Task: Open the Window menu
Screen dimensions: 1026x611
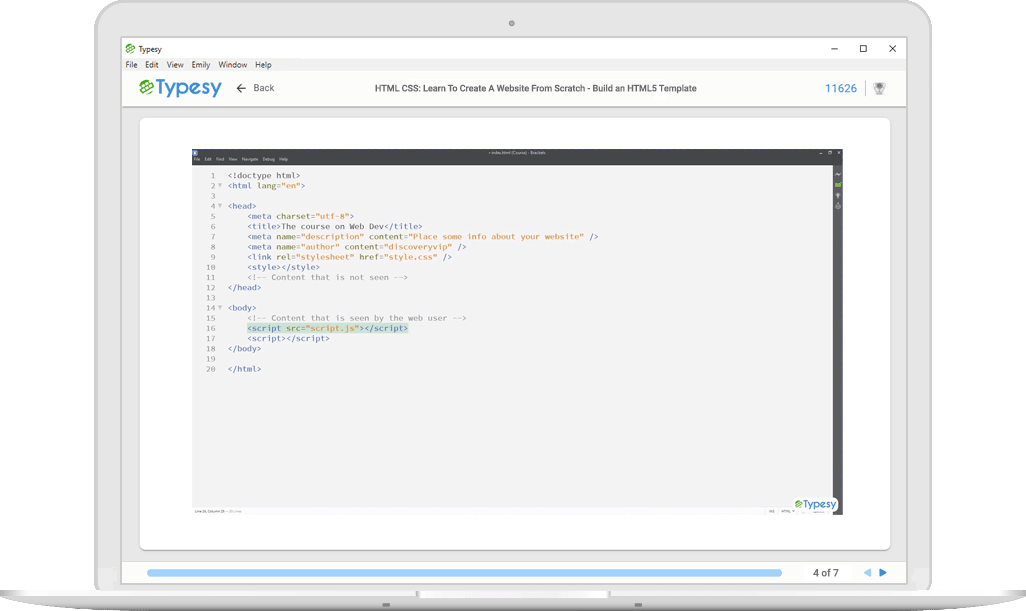Action: click(232, 65)
